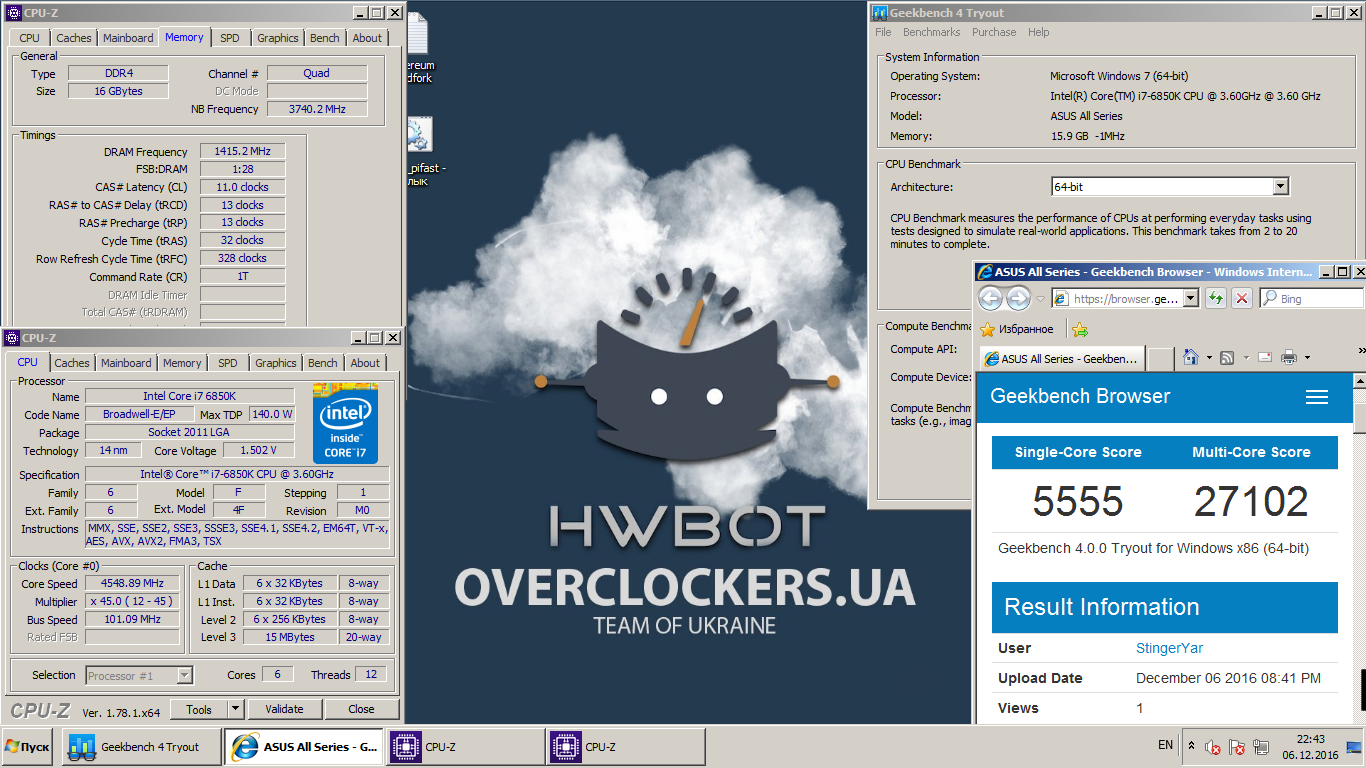Click the Single-Core Score 5555
The width and height of the screenshot is (1366, 768).
tap(1078, 501)
